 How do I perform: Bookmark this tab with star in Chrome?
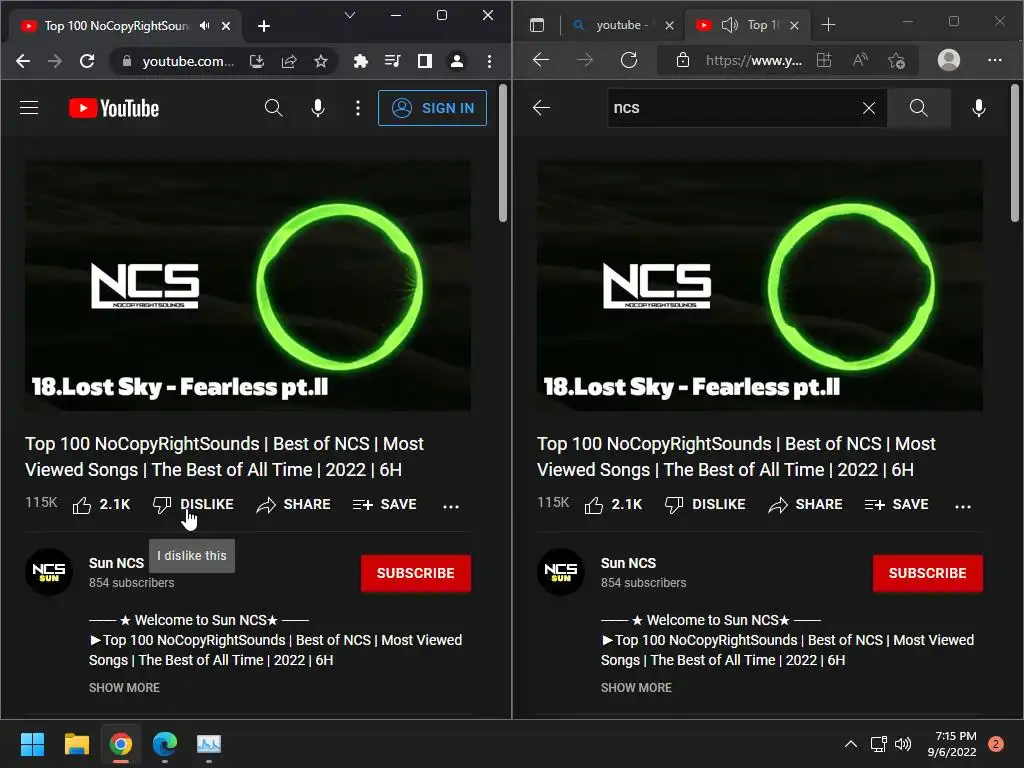pyautogui.click(x=321, y=61)
